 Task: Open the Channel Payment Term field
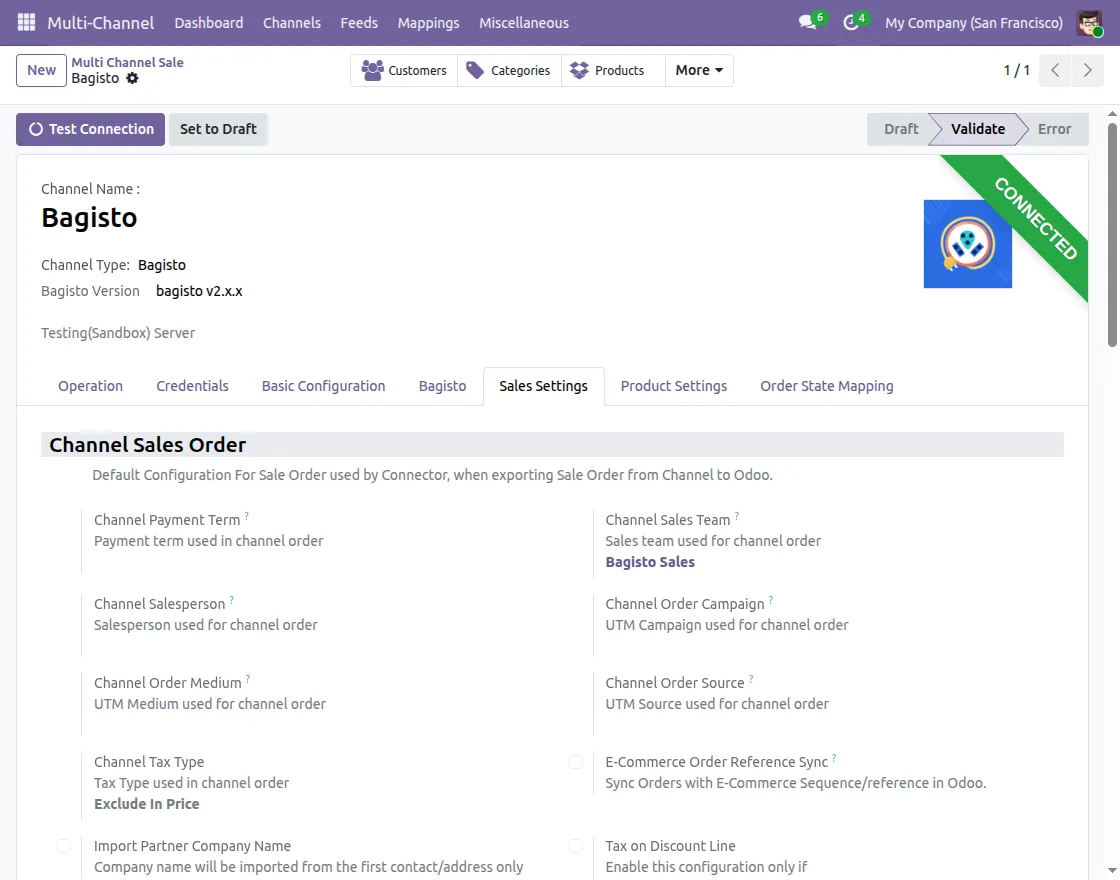pyautogui.click(x=209, y=562)
